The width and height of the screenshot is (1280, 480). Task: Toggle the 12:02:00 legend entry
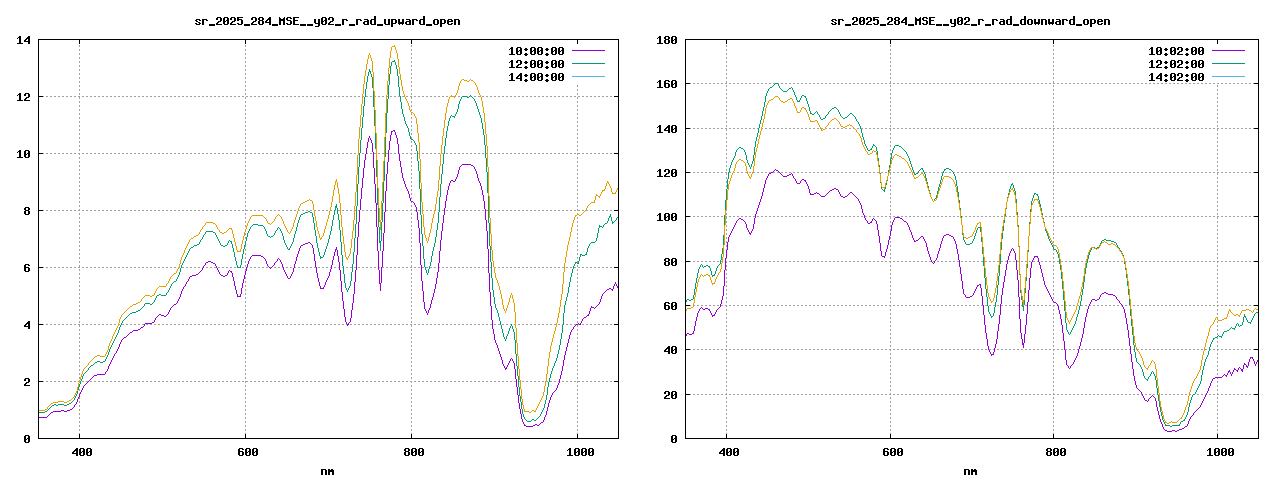pyautogui.click(x=1176, y=64)
